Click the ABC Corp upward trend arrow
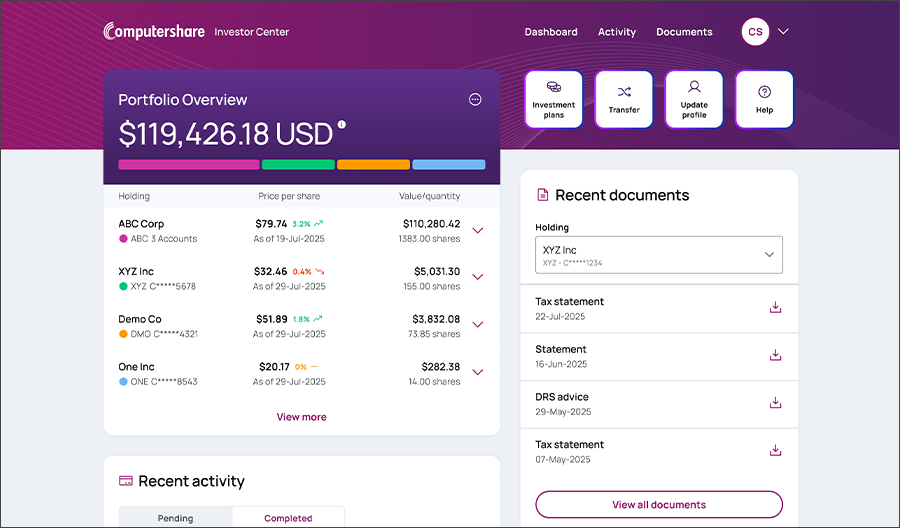This screenshot has width=900, height=528. (319, 224)
